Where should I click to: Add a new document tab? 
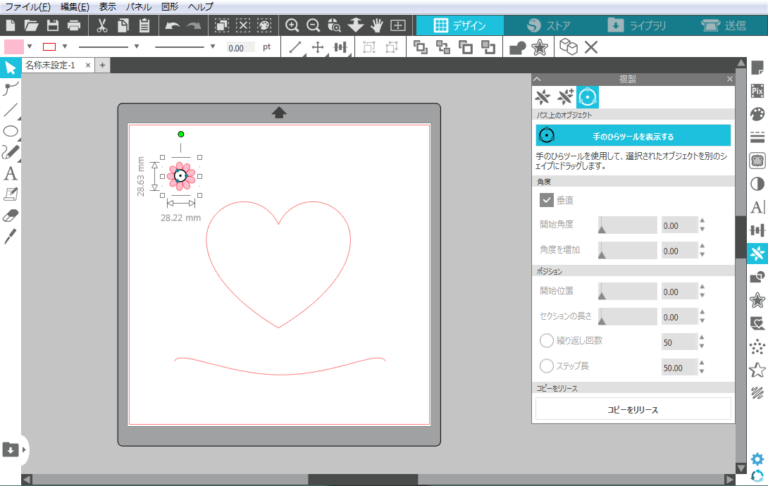coord(102,65)
